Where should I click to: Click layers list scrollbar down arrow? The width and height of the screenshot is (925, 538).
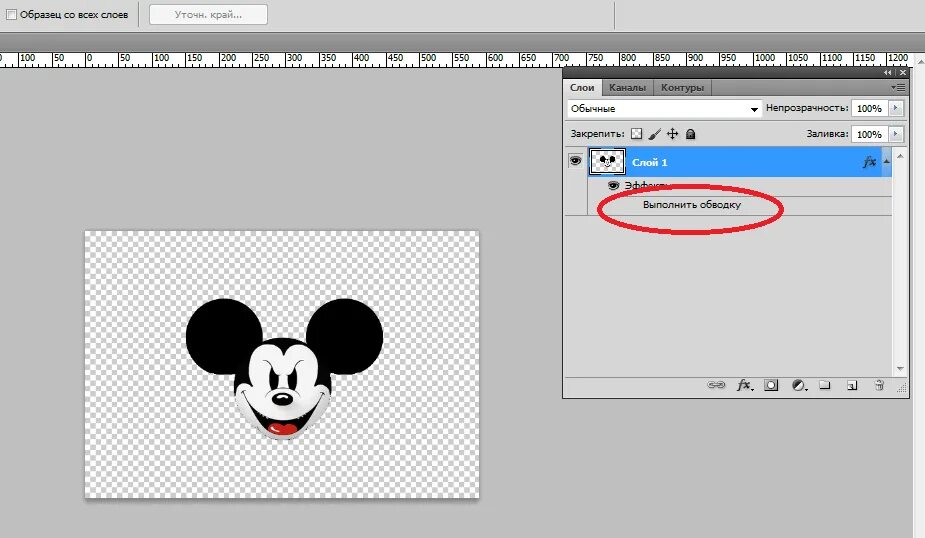pyautogui.click(x=900, y=369)
